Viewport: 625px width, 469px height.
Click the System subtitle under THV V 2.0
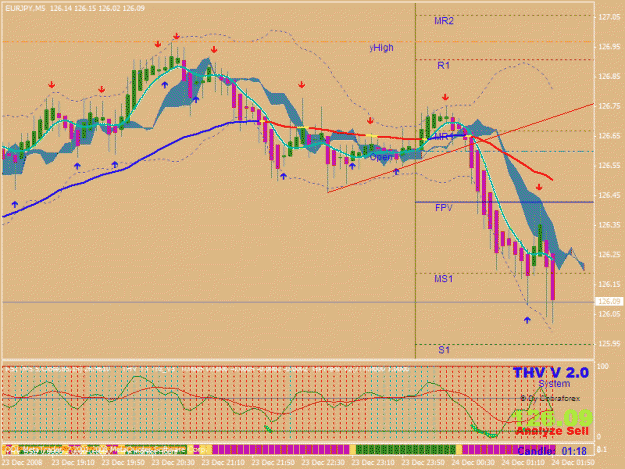tap(554, 384)
